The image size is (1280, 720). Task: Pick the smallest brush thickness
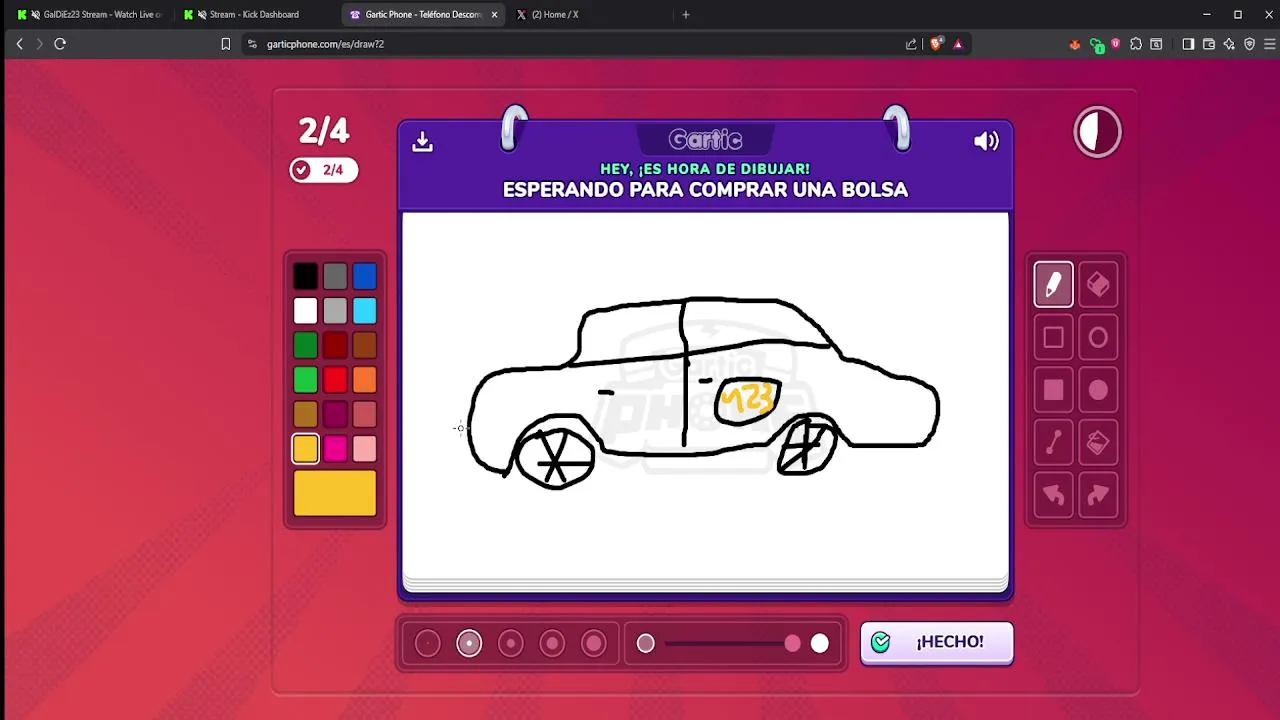[427, 643]
